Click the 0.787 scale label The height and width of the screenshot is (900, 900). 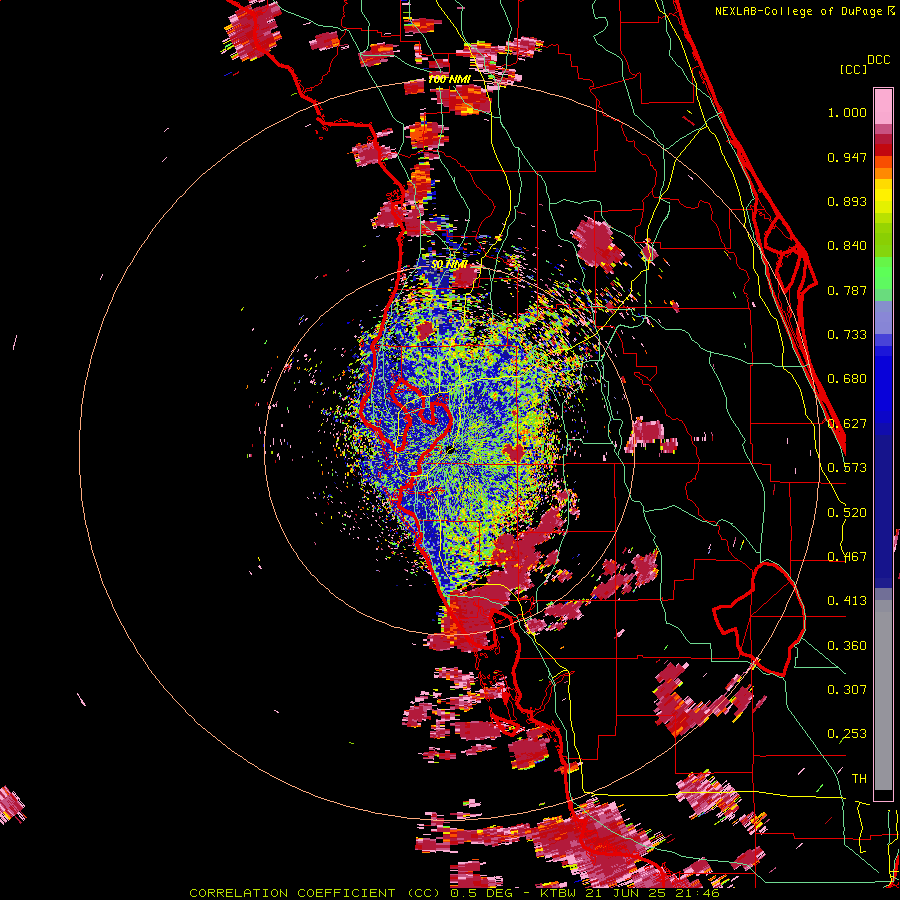(x=847, y=290)
